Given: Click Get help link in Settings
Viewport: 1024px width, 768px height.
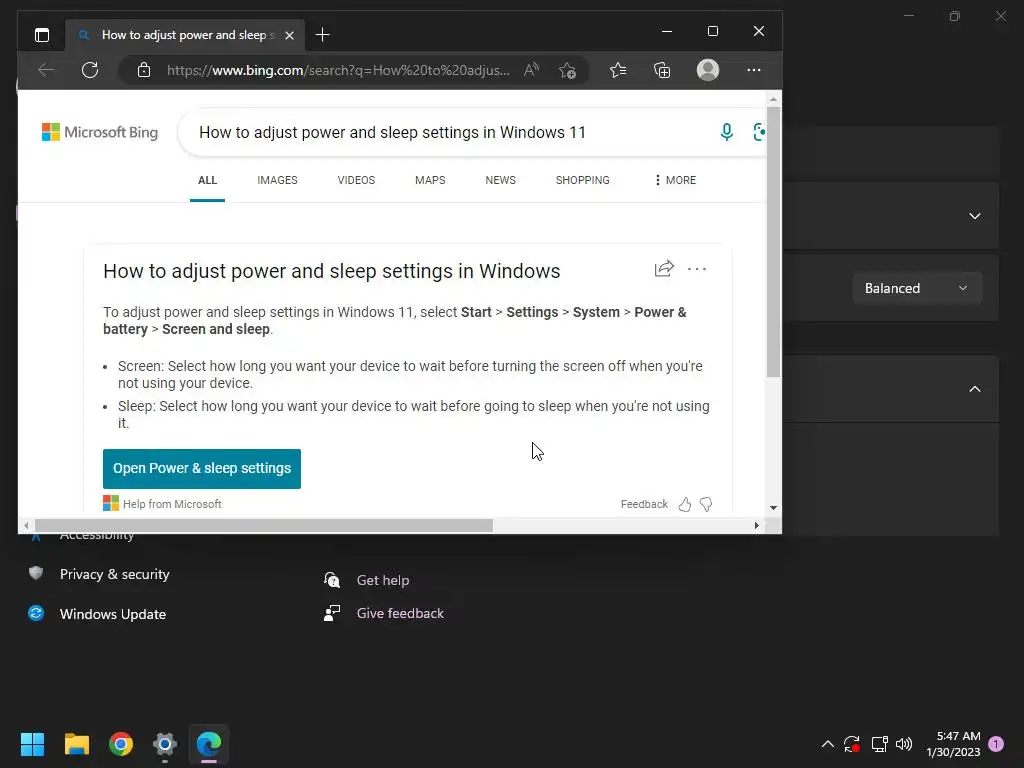Looking at the screenshot, I should pos(383,580).
